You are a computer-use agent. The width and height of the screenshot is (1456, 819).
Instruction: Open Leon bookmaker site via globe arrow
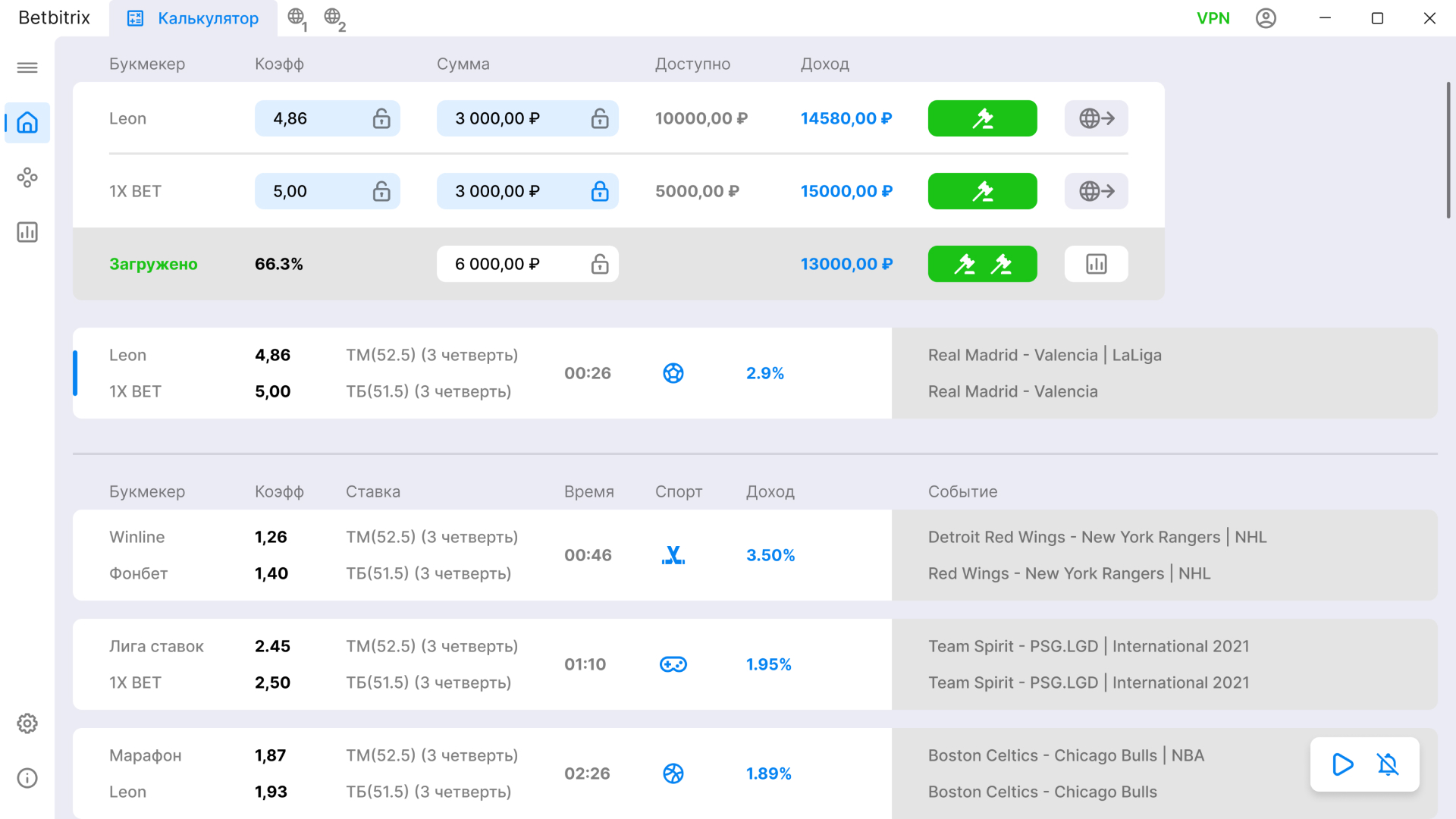pyautogui.click(x=1097, y=118)
